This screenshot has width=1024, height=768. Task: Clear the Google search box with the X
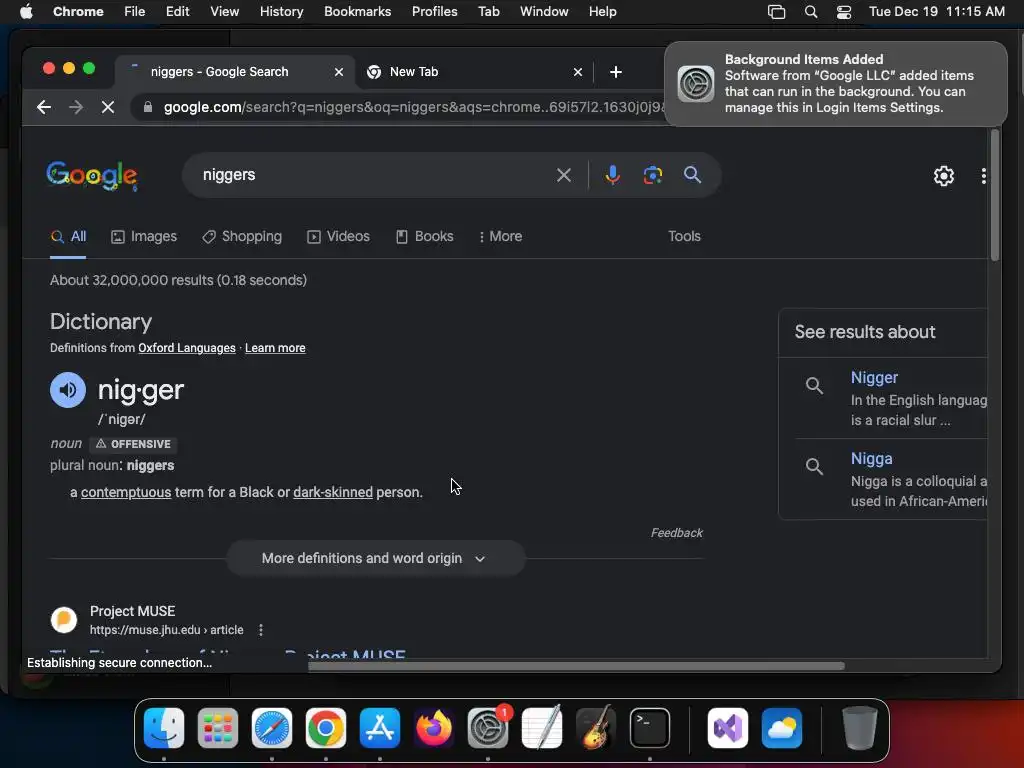[564, 175]
